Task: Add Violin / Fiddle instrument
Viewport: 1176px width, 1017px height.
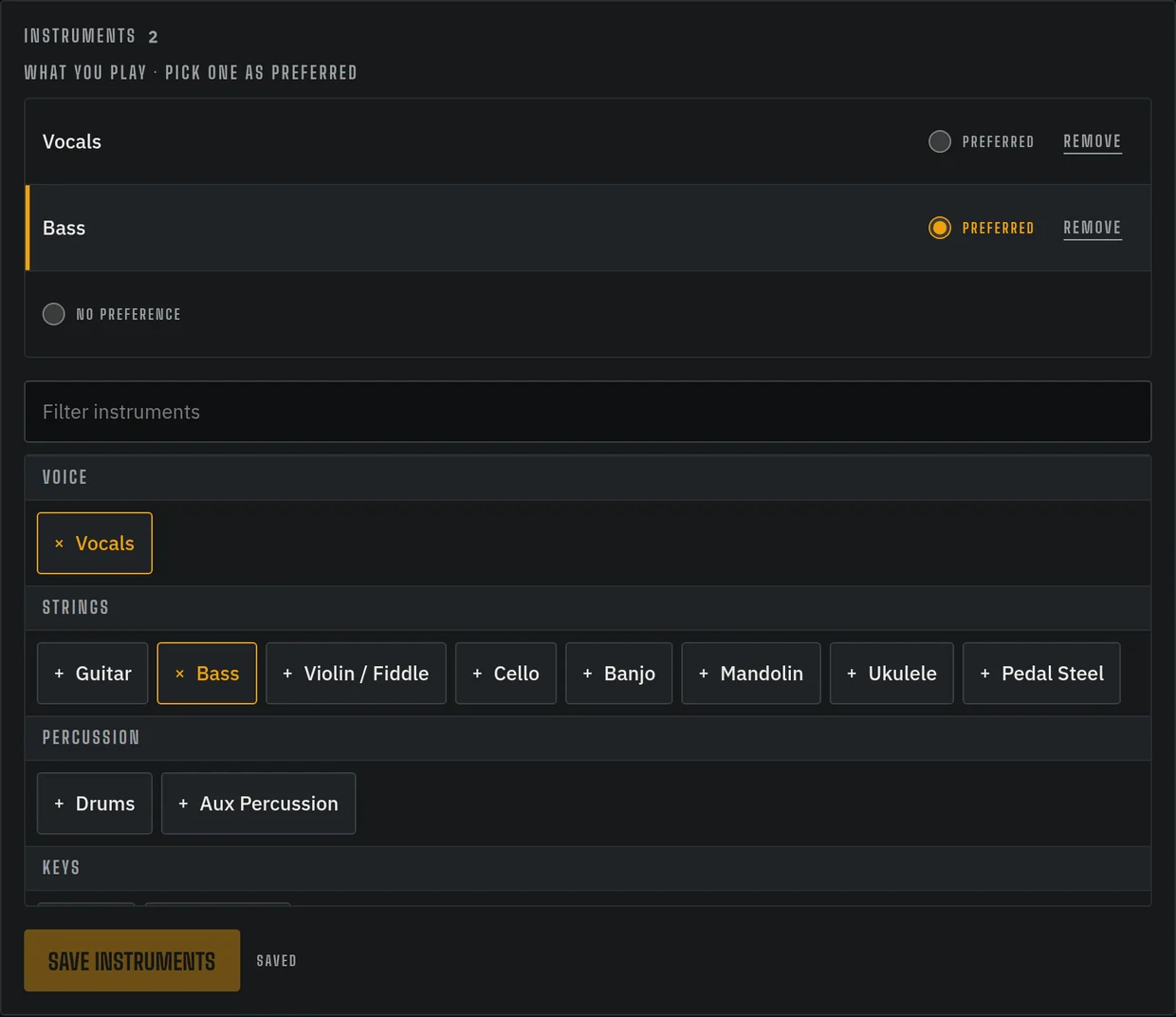Action: pyautogui.click(x=356, y=674)
